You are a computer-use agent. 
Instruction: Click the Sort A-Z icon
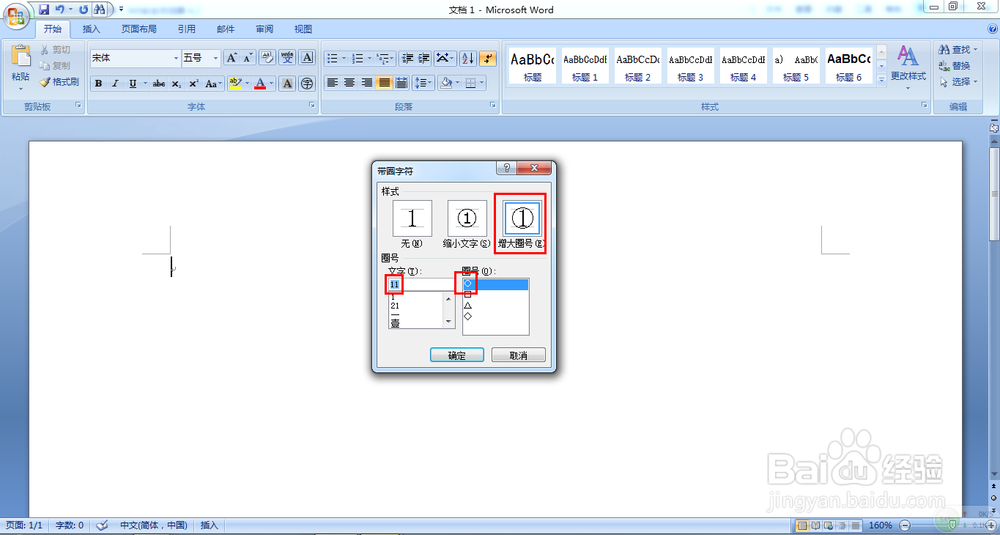[467, 58]
